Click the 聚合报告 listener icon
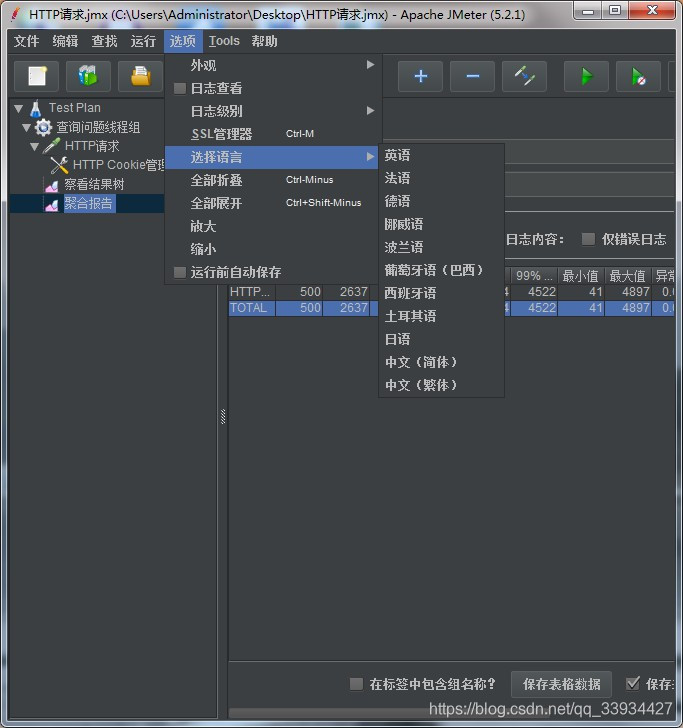The height and width of the screenshot is (728, 683). coord(52,204)
